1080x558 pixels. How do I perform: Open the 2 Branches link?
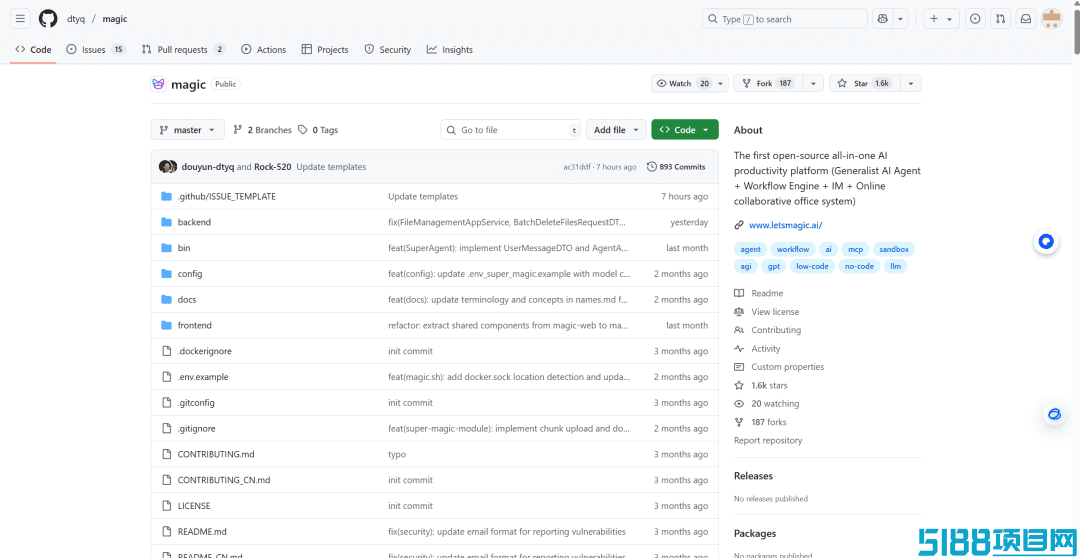point(262,130)
